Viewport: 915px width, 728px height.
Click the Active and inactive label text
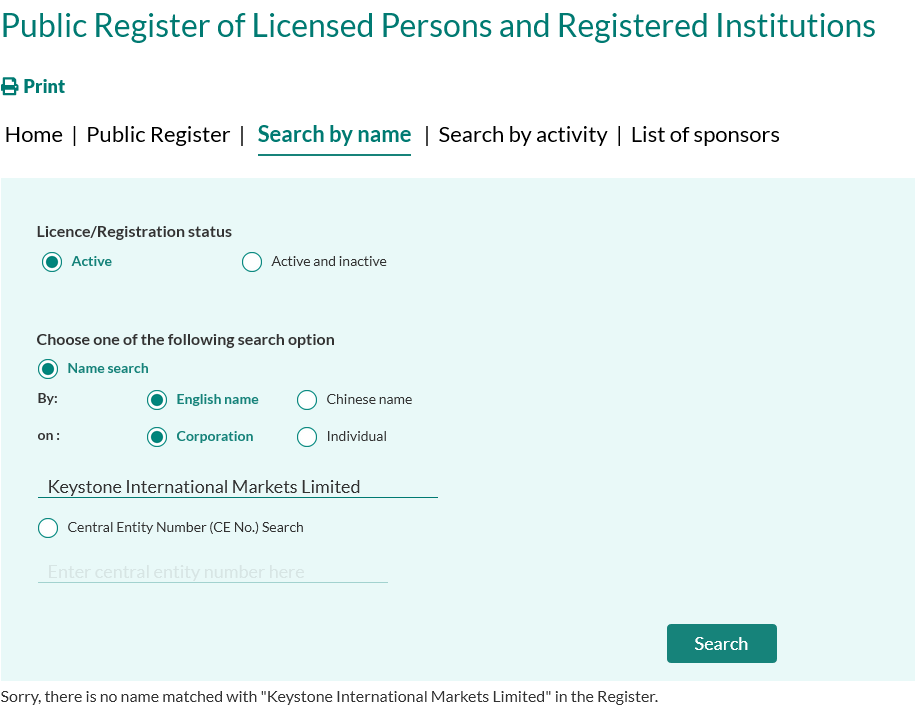point(329,261)
